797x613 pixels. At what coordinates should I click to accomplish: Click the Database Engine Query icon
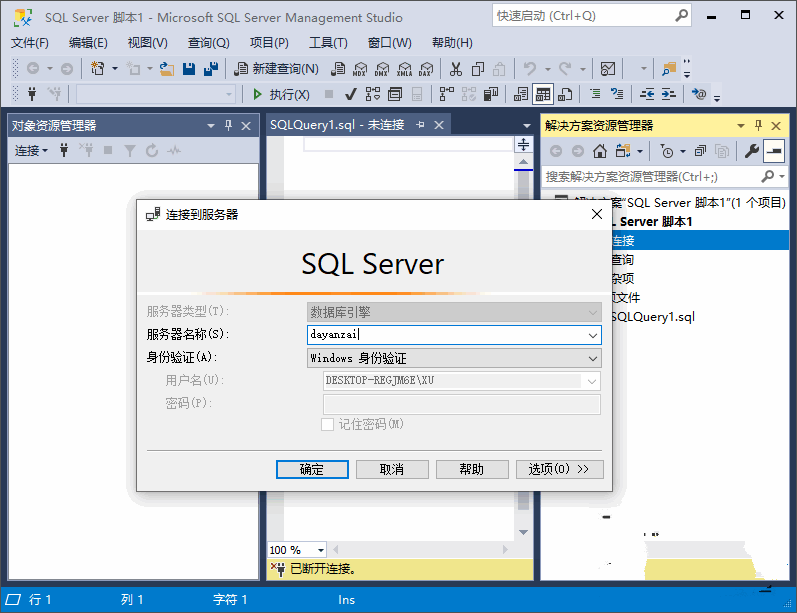(x=338, y=69)
